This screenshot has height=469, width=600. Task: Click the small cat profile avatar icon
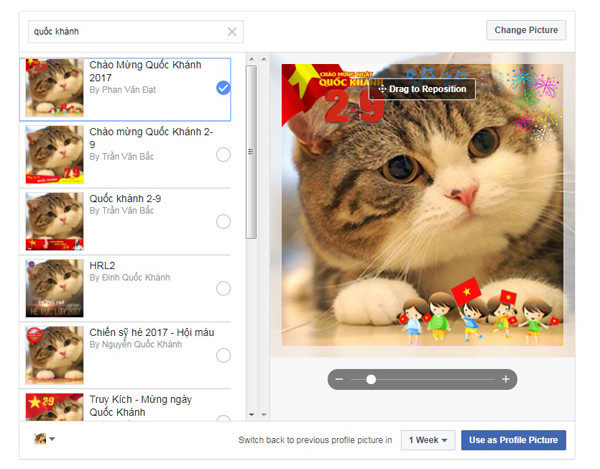click(40, 439)
